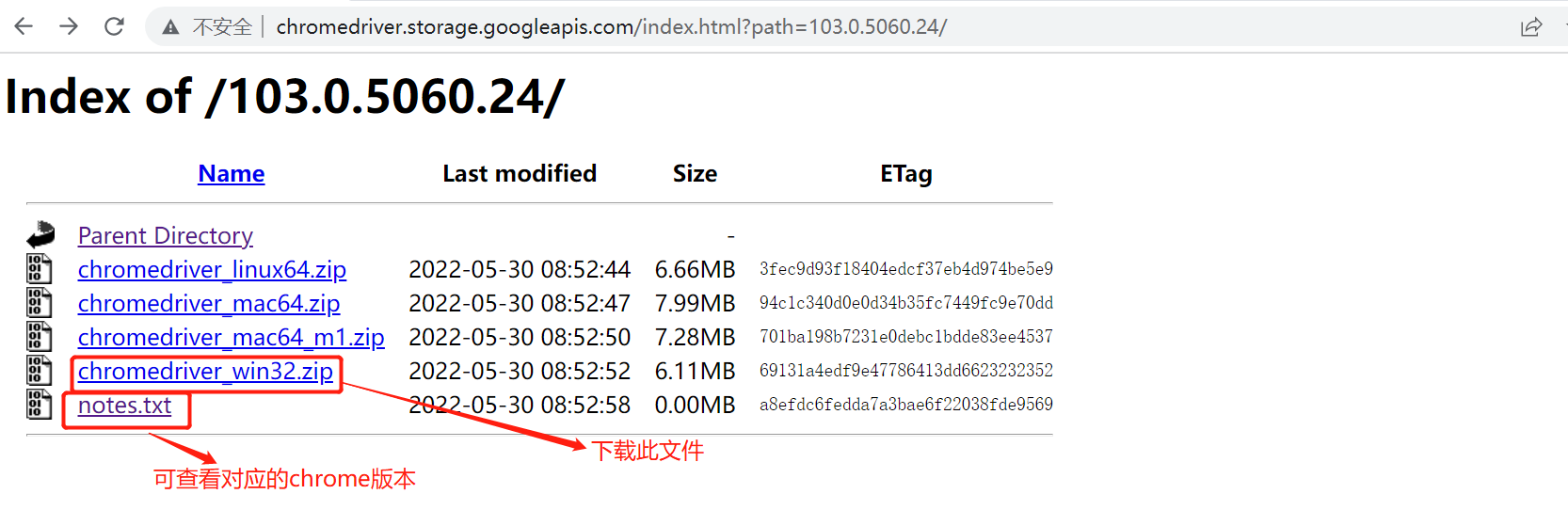Reload the page with the refresh icon
1568x526 pixels.
[x=114, y=26]
